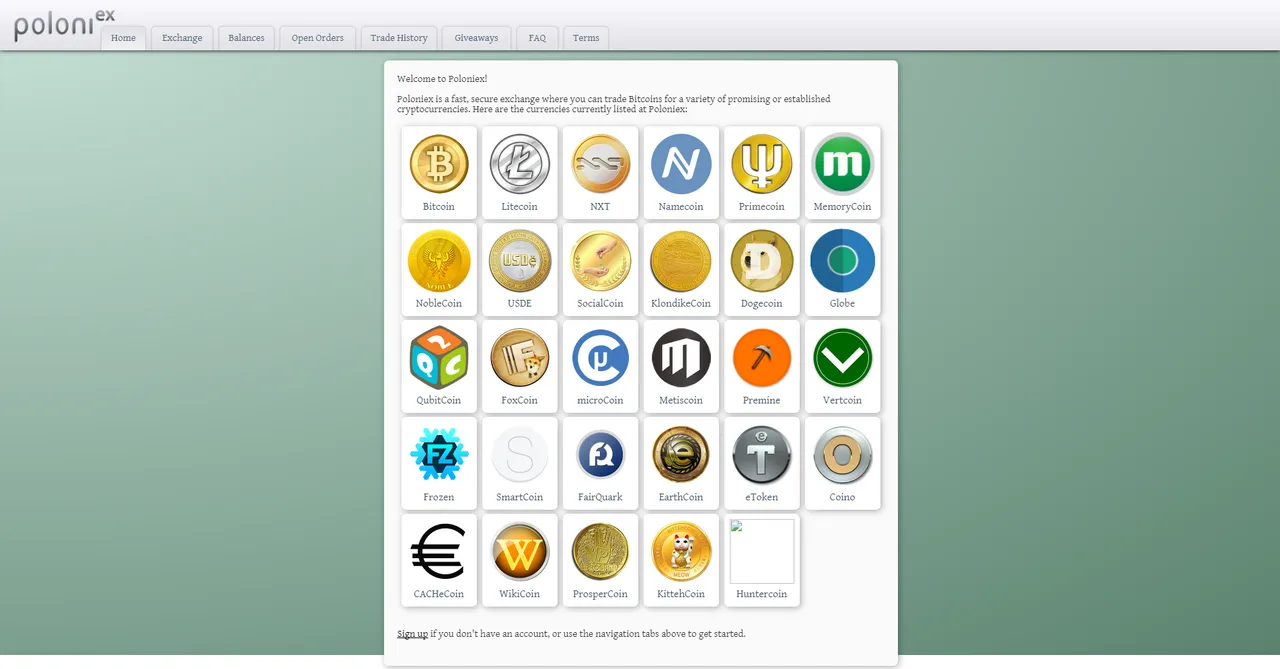The width and height of the screenshot is (1280, 669).
Task: Click the Dogecoin coin icon
Action: (x=762, y=261)
